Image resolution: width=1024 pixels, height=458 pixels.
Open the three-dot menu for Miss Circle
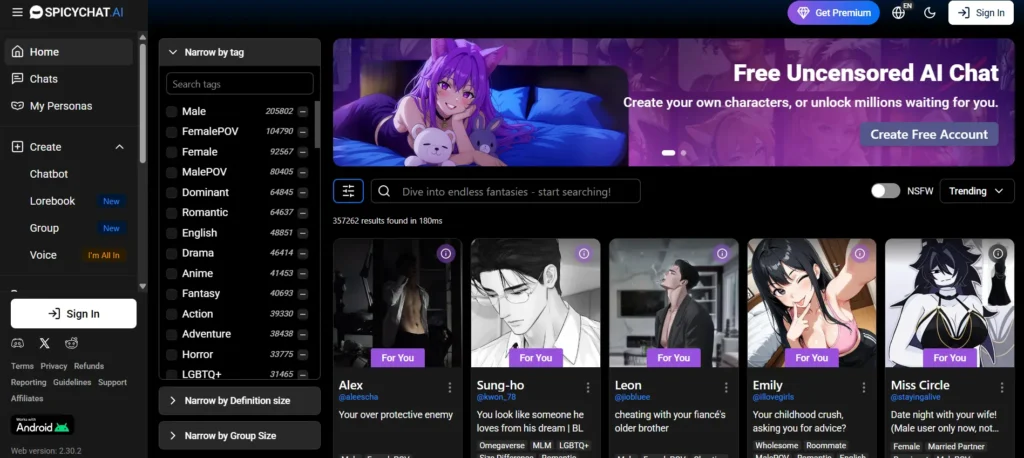[1002, 387]
